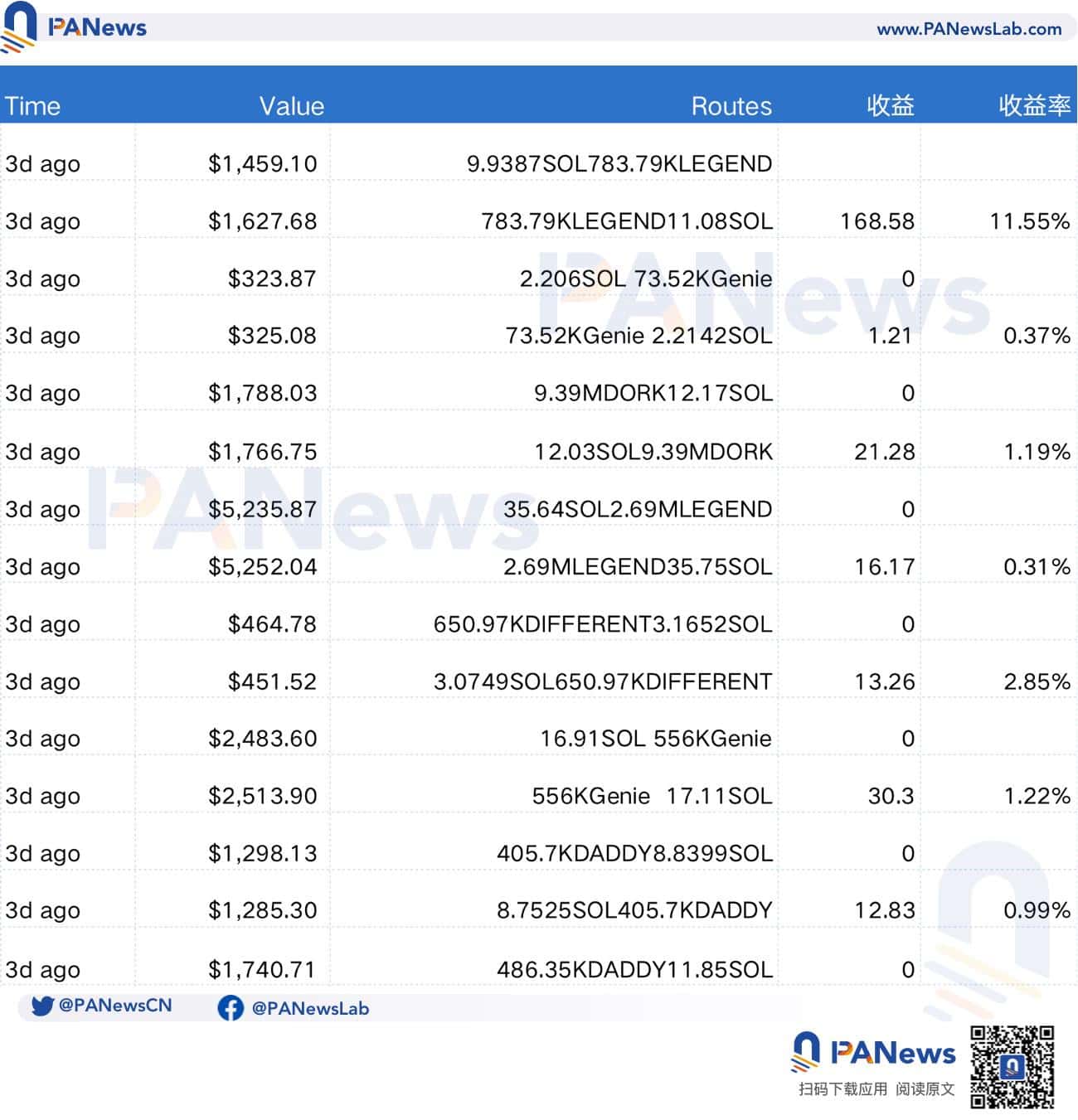Select the value $451.52

pyautogui.click(x=272, y=681)
